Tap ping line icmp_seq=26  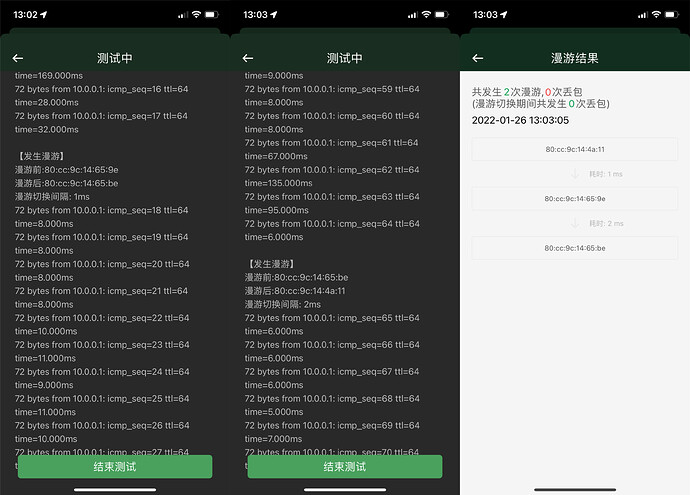pos(102,425)
